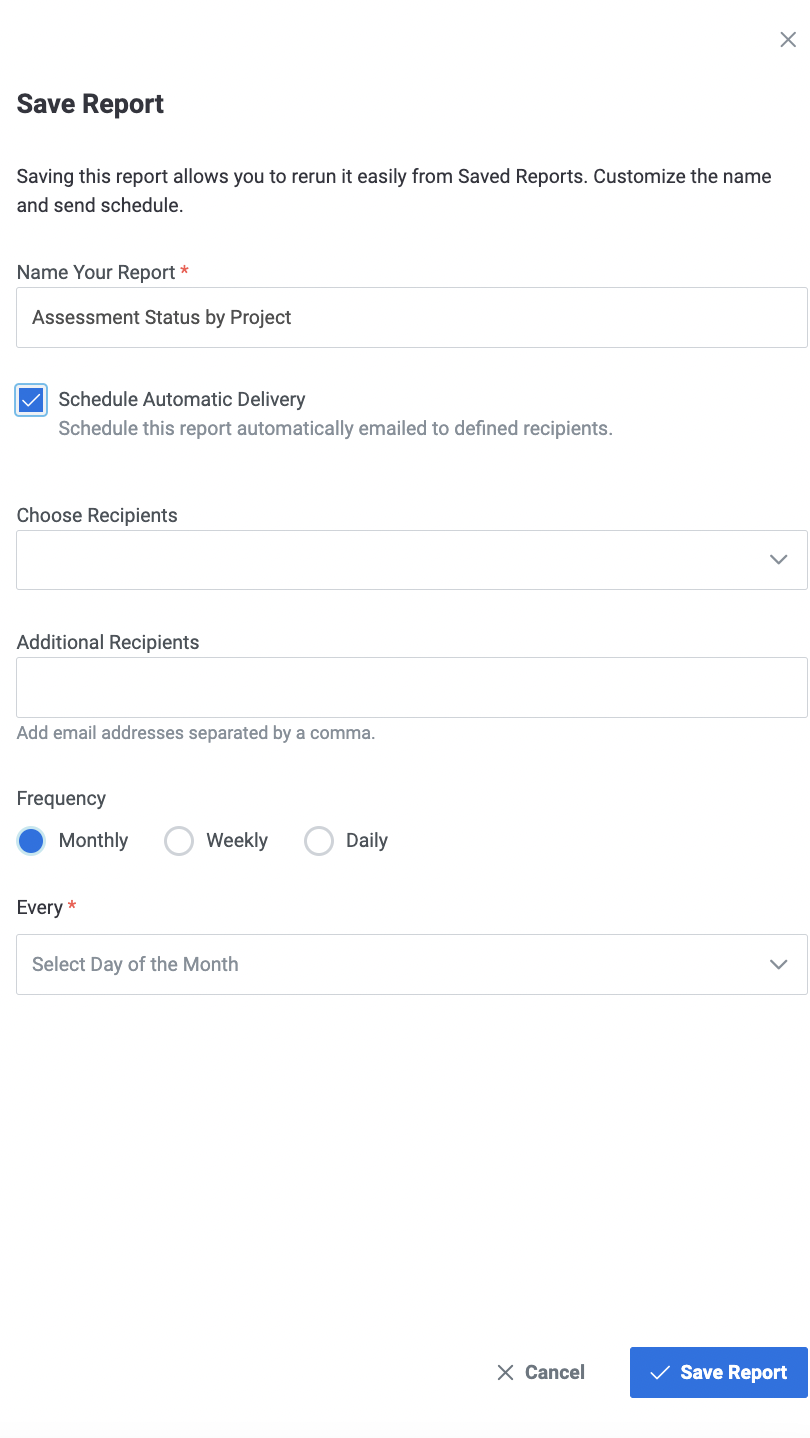The width and height of the screenshot is (810, 1438).
Task: Click the X icon beside Cancel
Action: tap(505, 1373)
